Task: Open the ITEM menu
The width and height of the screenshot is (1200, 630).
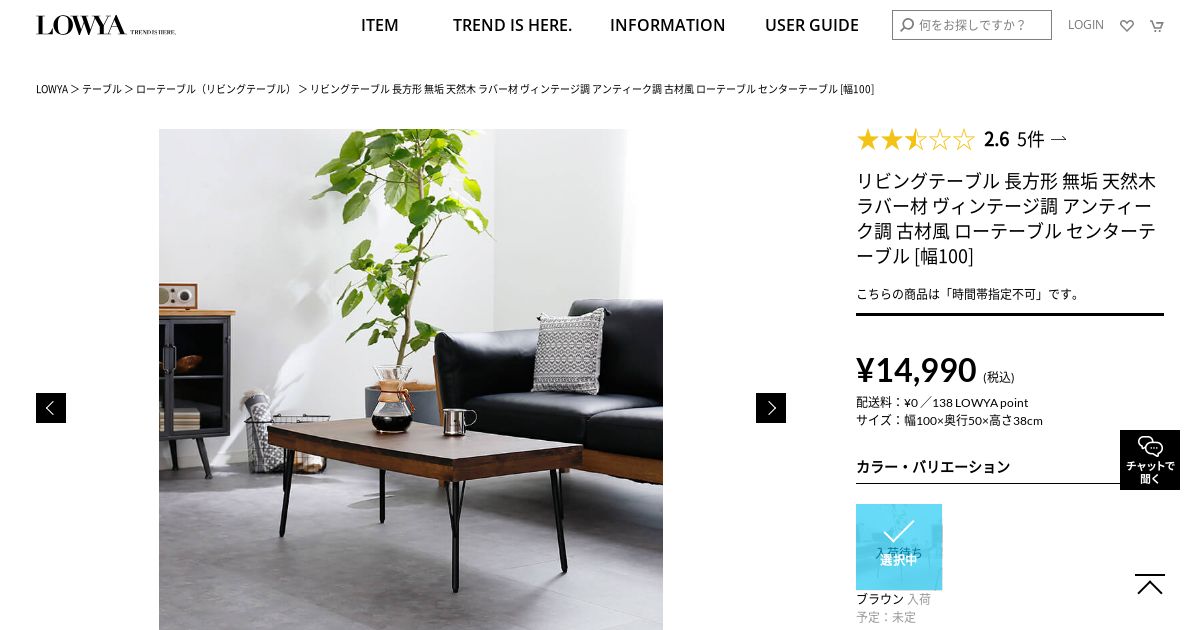Action: [x=380, y=25]
